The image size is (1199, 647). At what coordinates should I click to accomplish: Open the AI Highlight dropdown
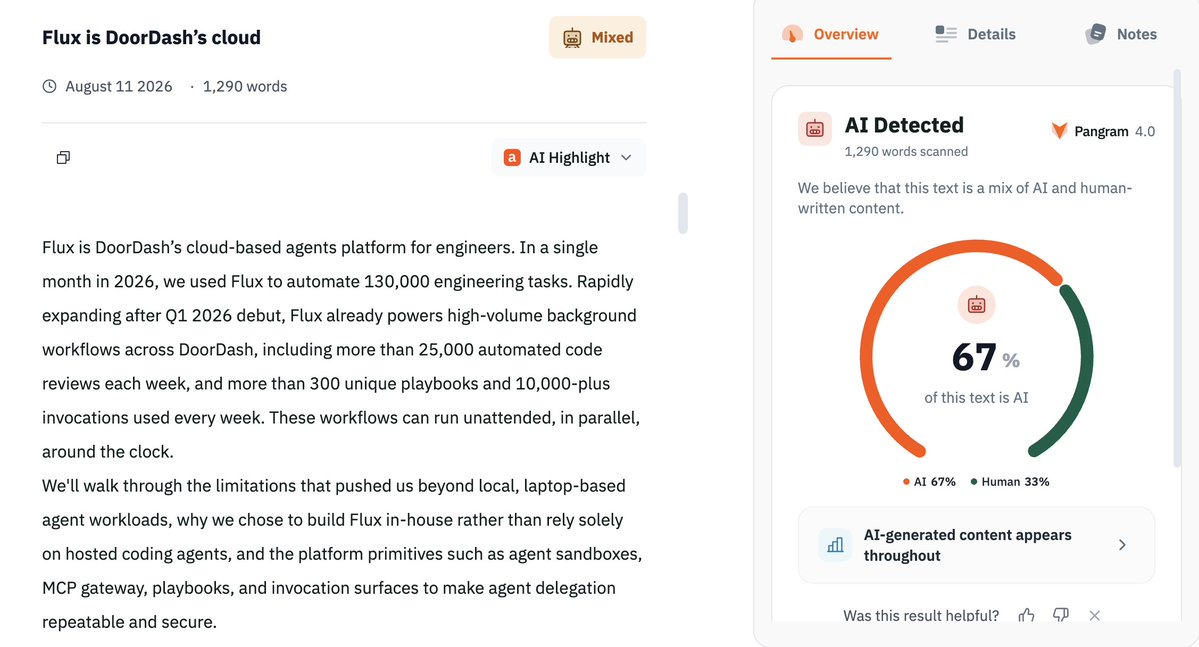point(569,158)
